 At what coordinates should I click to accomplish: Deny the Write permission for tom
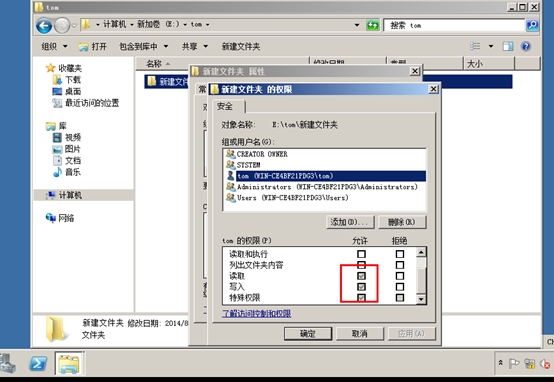400,287
